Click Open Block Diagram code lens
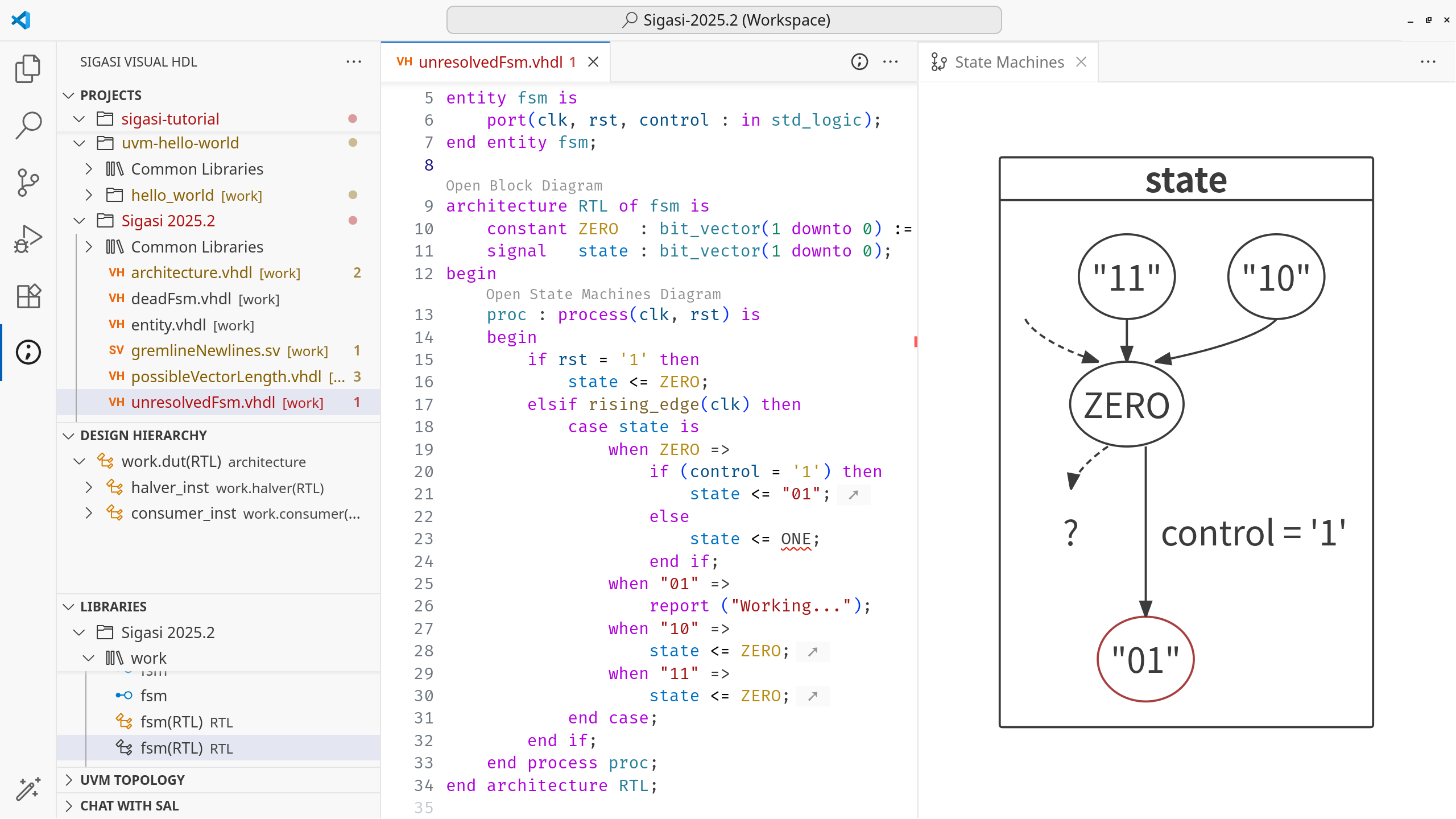This screenshot has height=819, width=1456. [x=524, y=185]
